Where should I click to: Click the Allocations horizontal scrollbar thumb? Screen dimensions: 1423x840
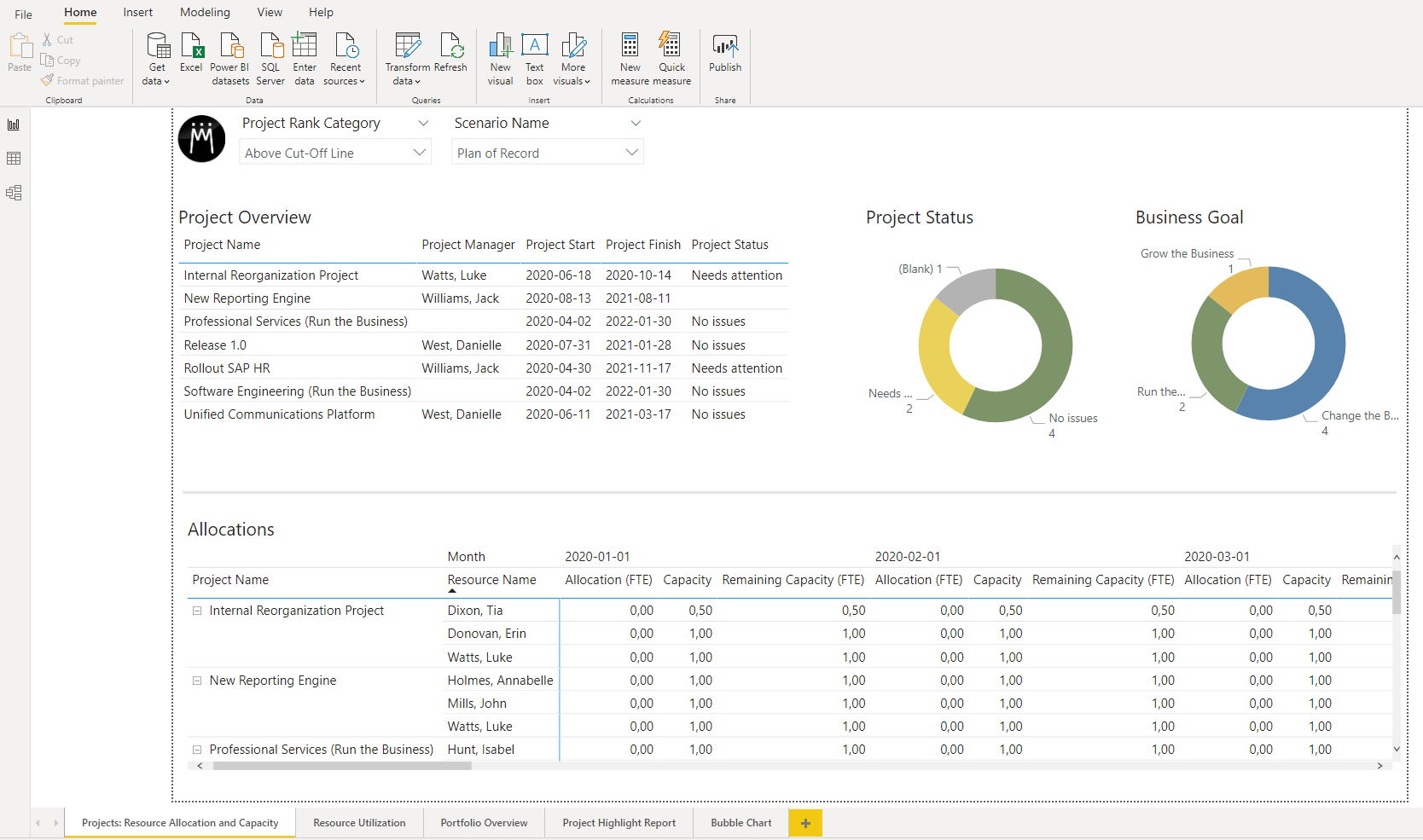click(341, 766)
